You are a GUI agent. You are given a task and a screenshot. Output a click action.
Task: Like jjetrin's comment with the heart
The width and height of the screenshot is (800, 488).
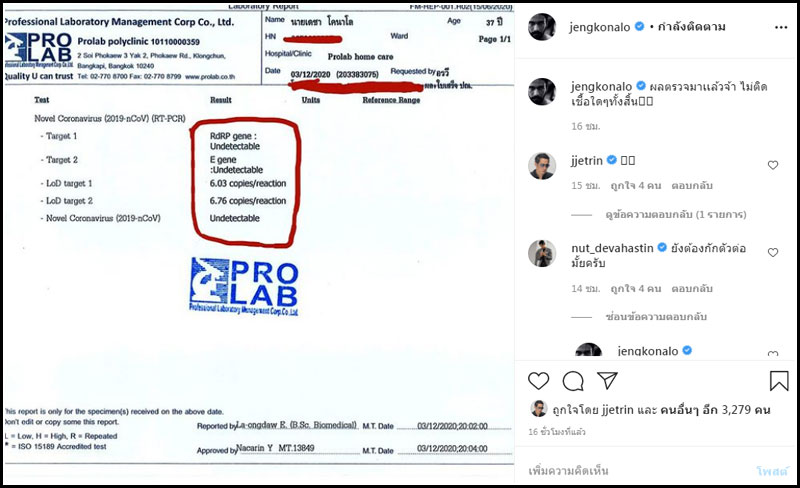(x=773, y=165)
